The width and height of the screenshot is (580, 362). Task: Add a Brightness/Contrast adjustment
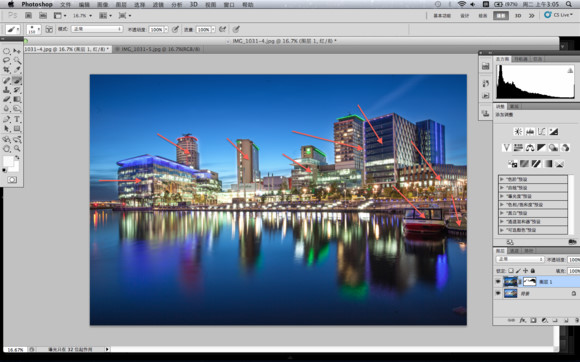pos(518,132)
